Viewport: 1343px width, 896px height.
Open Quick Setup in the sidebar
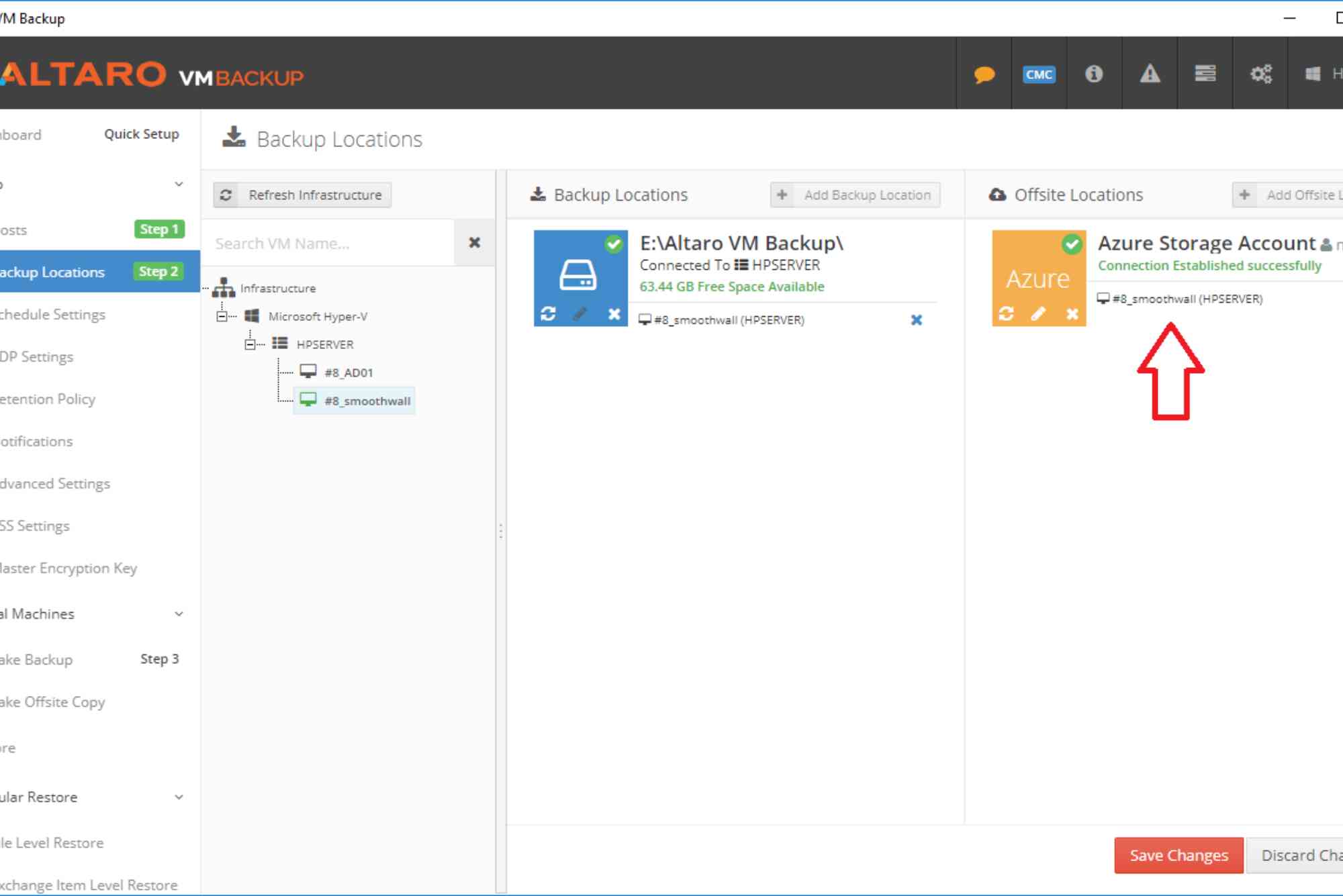(x=142, y=134)
